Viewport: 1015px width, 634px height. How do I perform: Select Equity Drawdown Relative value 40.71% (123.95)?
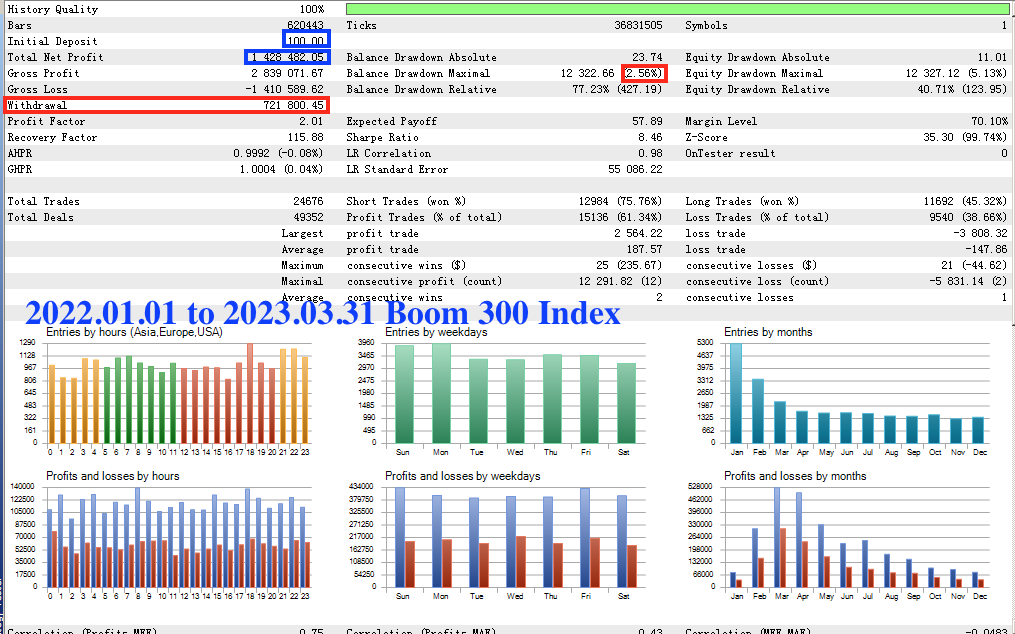point(963,89)
